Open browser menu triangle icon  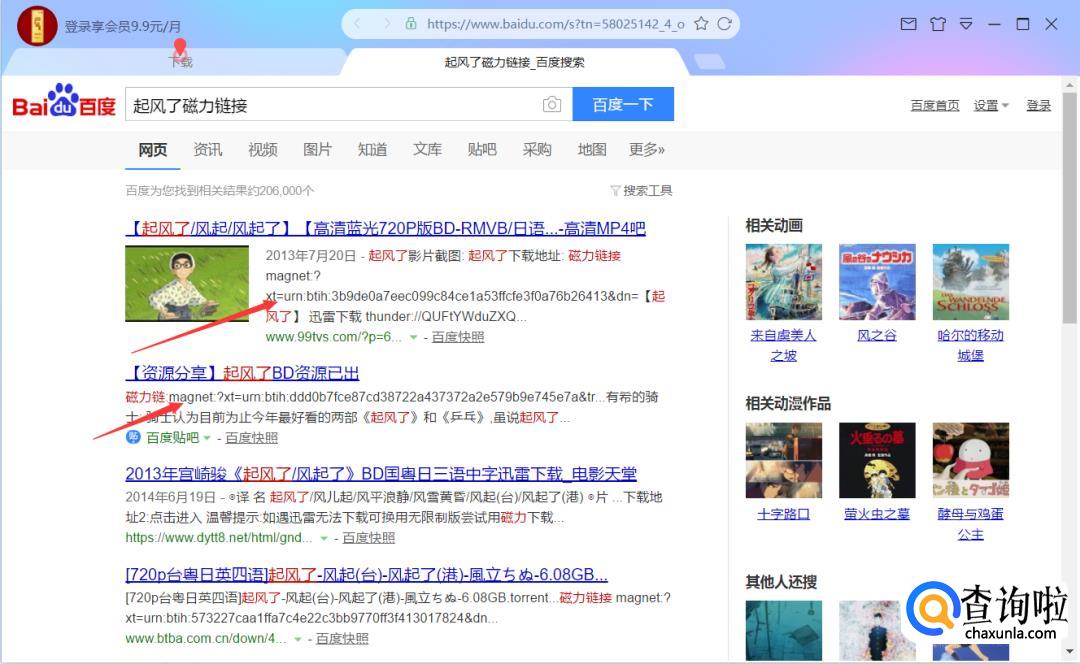pos(966,24)
